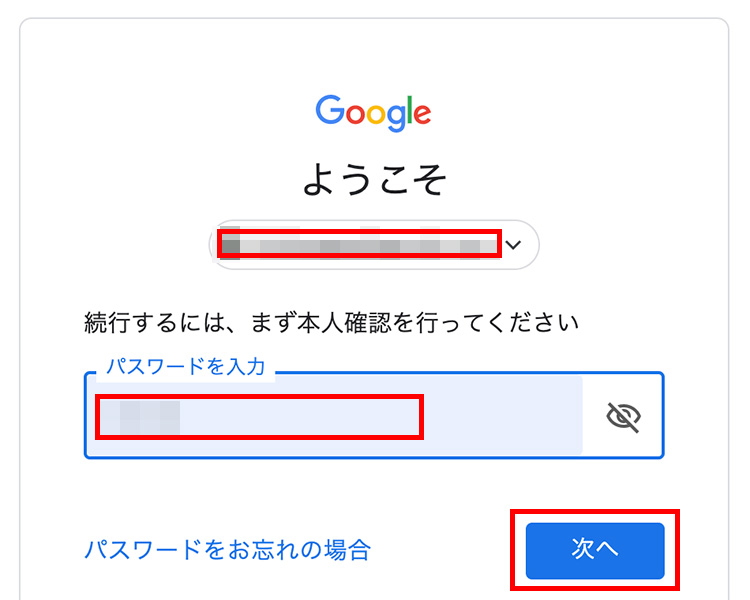
Task: Click the floating パスワードを入力 label
Action: [x=186, y=367]
